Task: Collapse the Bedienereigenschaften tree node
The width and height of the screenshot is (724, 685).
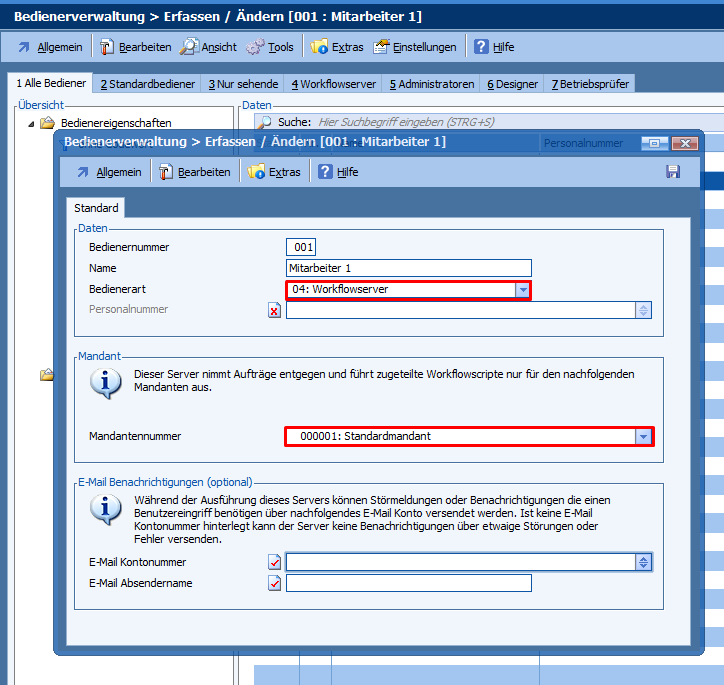Action: coord(31,124)
